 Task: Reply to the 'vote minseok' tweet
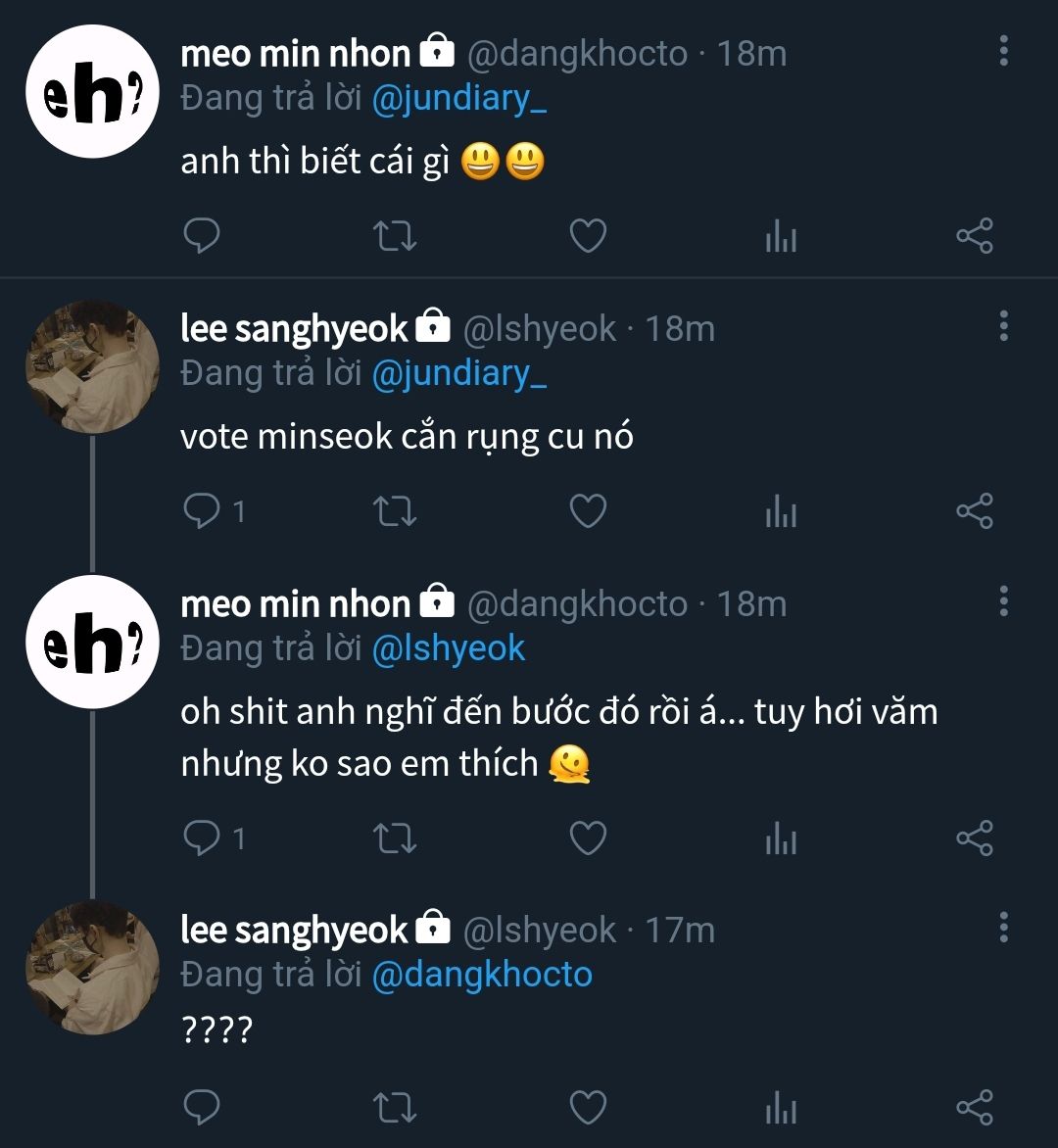coord(202,510)
